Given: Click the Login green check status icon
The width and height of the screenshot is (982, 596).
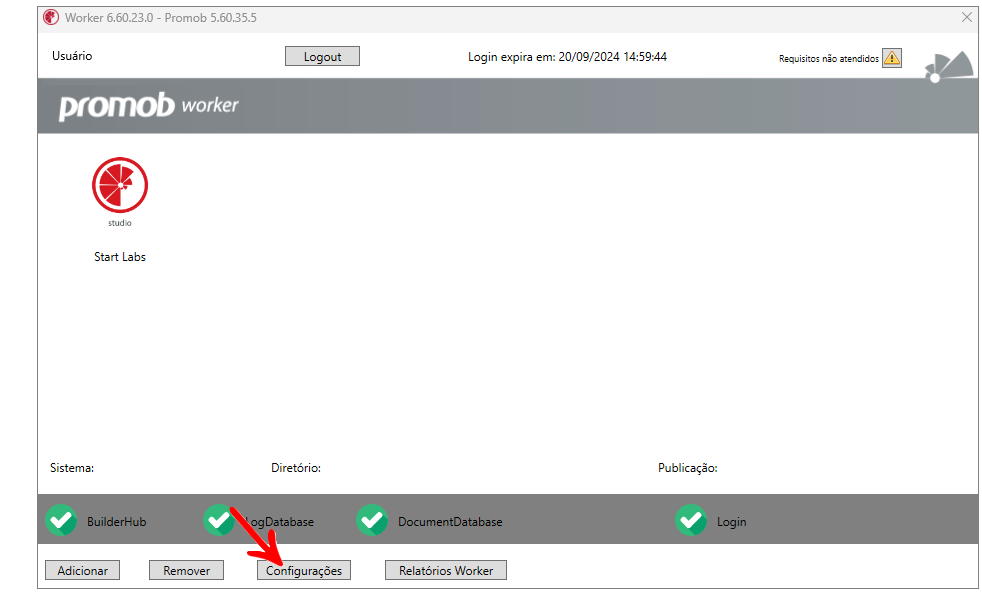Looking at the screenshot, I should tap(691, 520).
